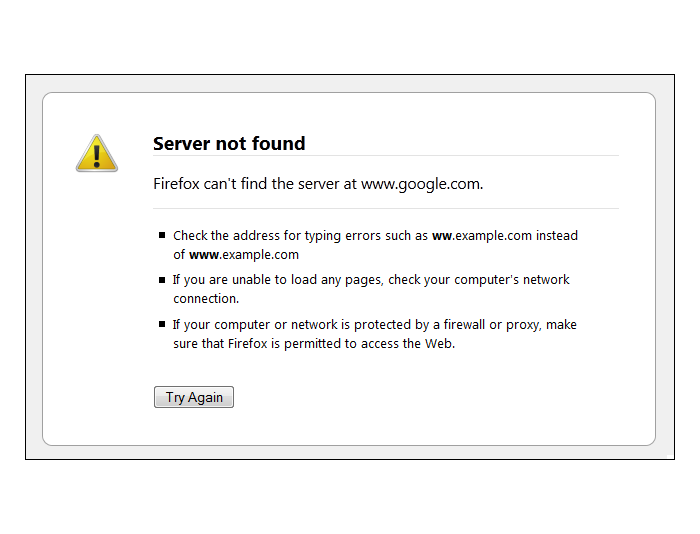Click 'If your computer or network' text
700x534 pixels.
click(255, 325)
